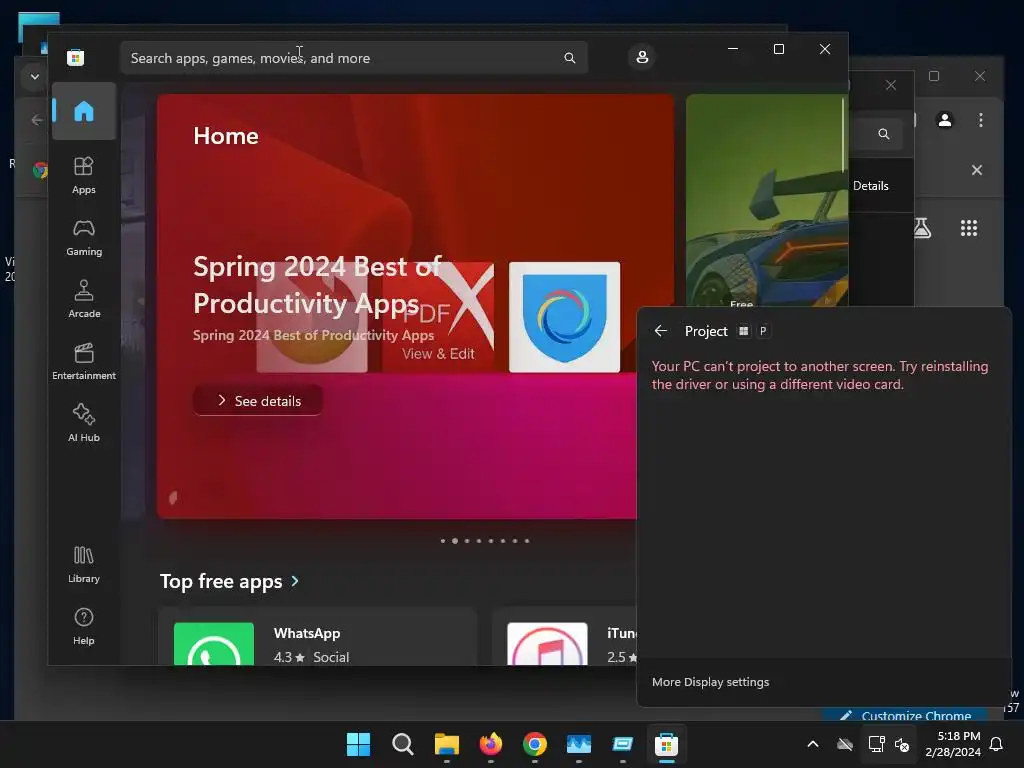
Task: Open the Gaming section
Action: click(84, 237)
